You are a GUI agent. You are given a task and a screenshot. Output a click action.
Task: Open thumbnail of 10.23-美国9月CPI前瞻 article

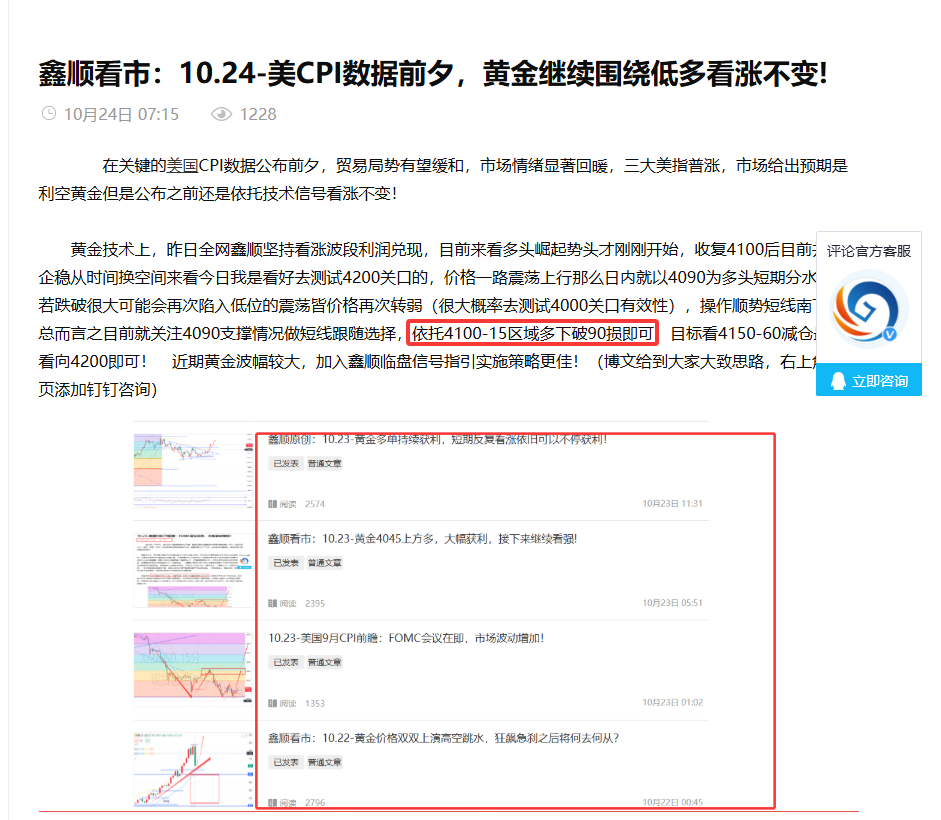coord(193,668)
